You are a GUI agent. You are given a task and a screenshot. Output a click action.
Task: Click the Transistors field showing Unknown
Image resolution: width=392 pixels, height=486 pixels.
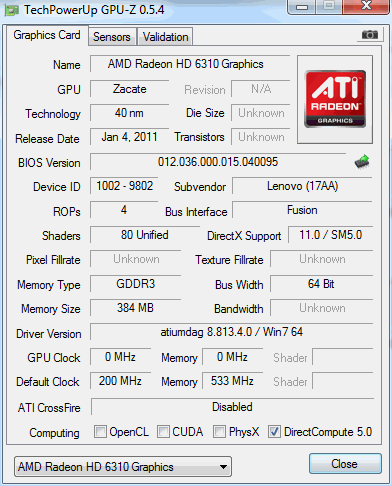261,137
